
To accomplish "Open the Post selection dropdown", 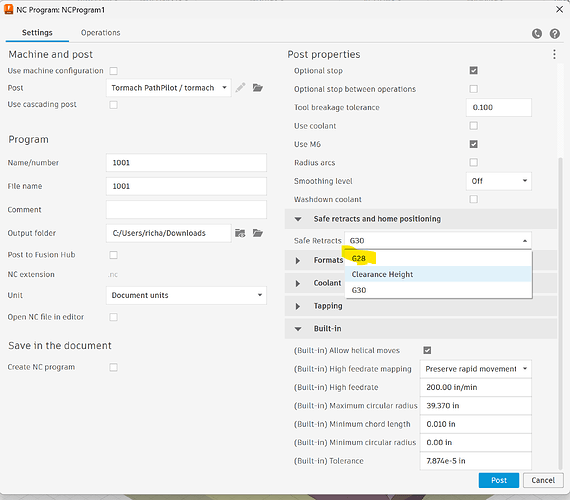I will coord(169,88).
